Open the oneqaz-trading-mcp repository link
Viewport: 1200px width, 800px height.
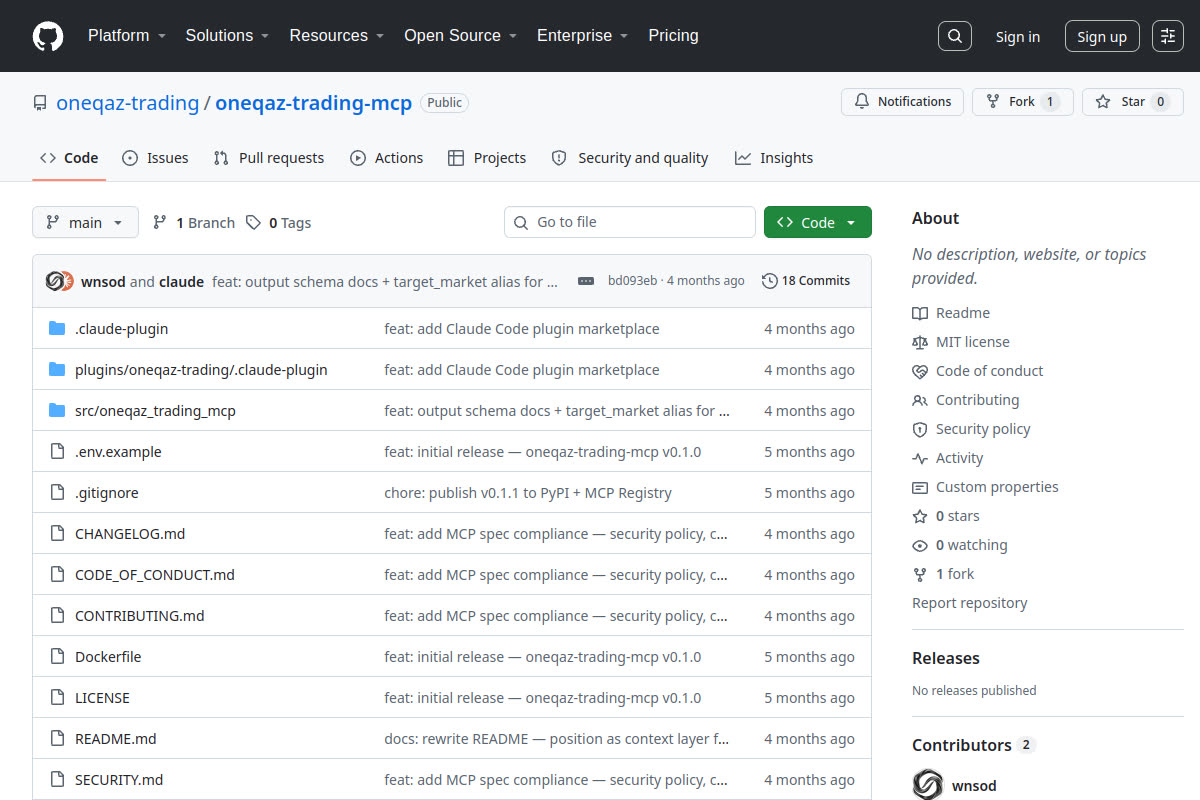pyautogui.click(x=314, y=103)
